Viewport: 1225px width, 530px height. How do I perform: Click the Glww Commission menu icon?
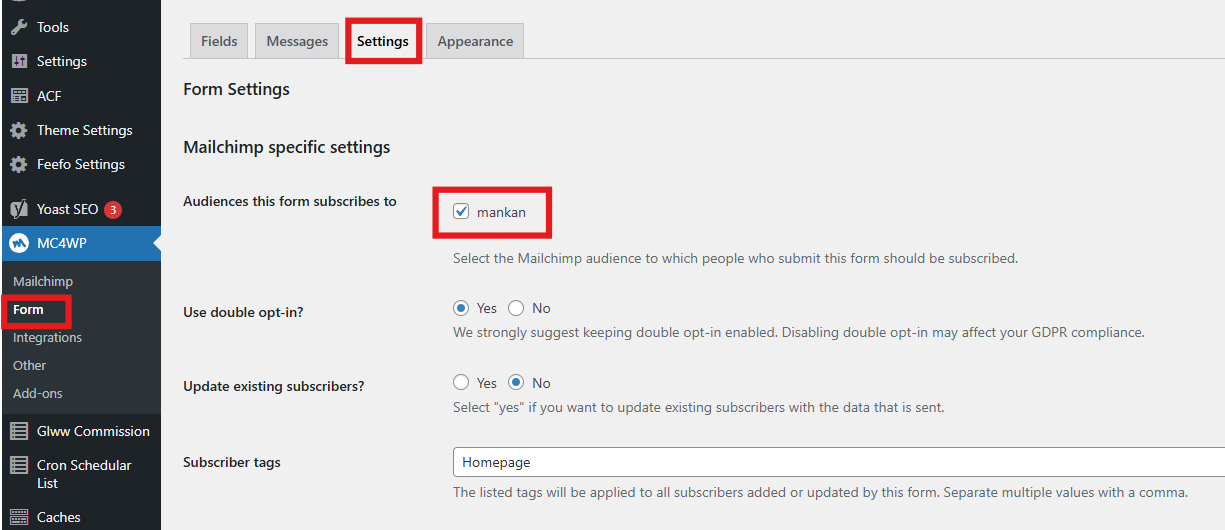(19, 431)
